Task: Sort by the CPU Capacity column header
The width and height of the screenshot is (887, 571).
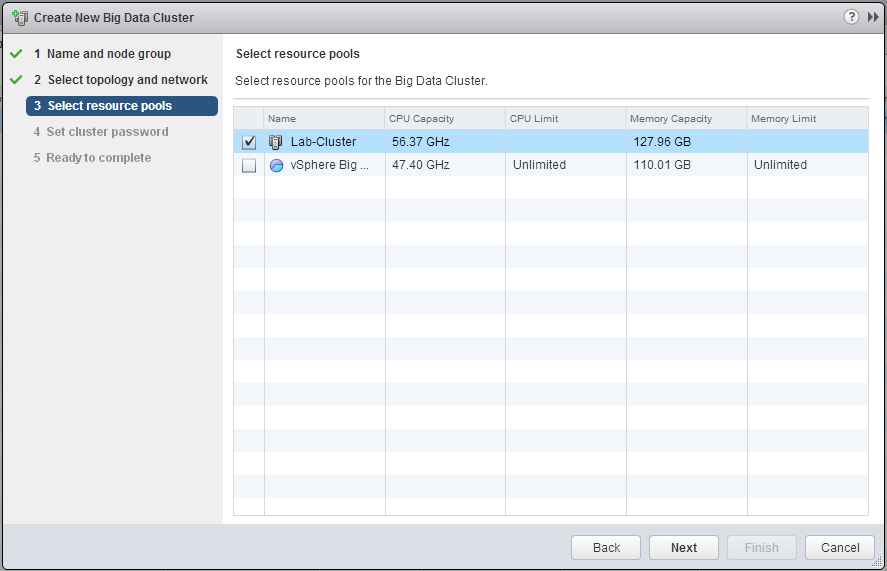Action: pos(445,118)
